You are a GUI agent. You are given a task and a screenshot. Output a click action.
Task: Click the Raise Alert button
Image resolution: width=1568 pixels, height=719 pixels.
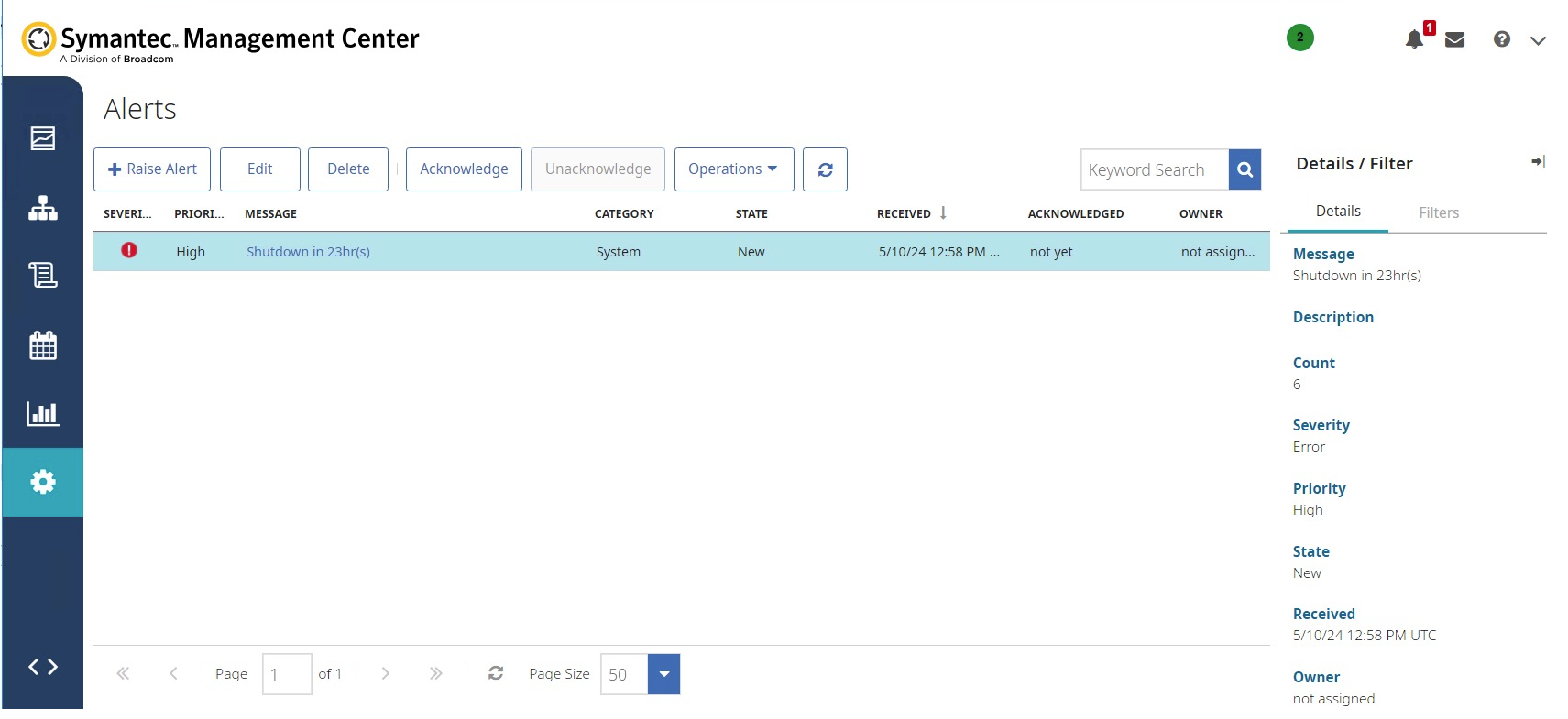[x=152, y=169]
